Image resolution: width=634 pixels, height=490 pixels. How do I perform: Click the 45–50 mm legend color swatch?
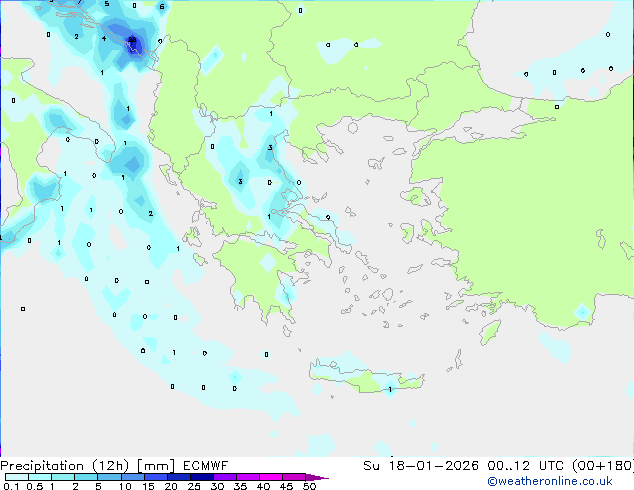pyautogui.click(x=294, y=477)
